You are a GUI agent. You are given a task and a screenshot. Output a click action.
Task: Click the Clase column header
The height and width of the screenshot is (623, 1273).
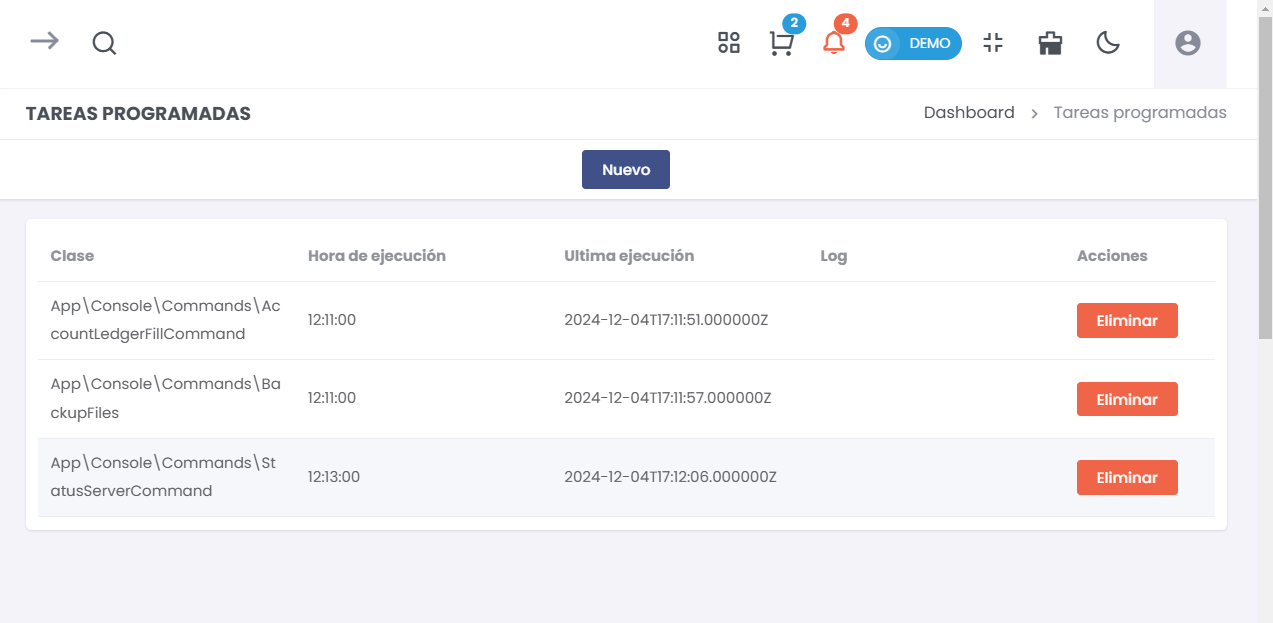coord(72,256)
